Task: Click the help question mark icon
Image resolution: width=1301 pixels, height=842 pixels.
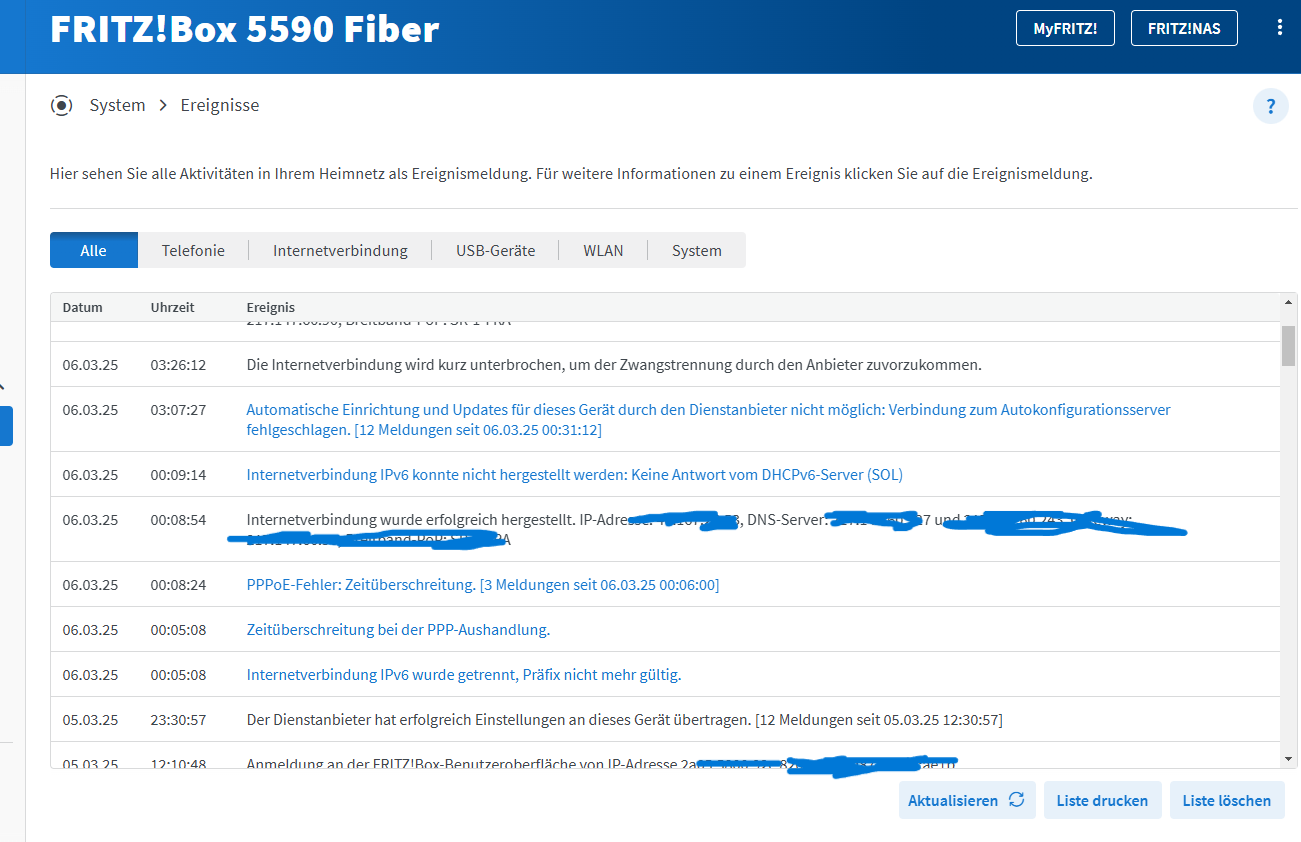Action: tap(1270, 106)
